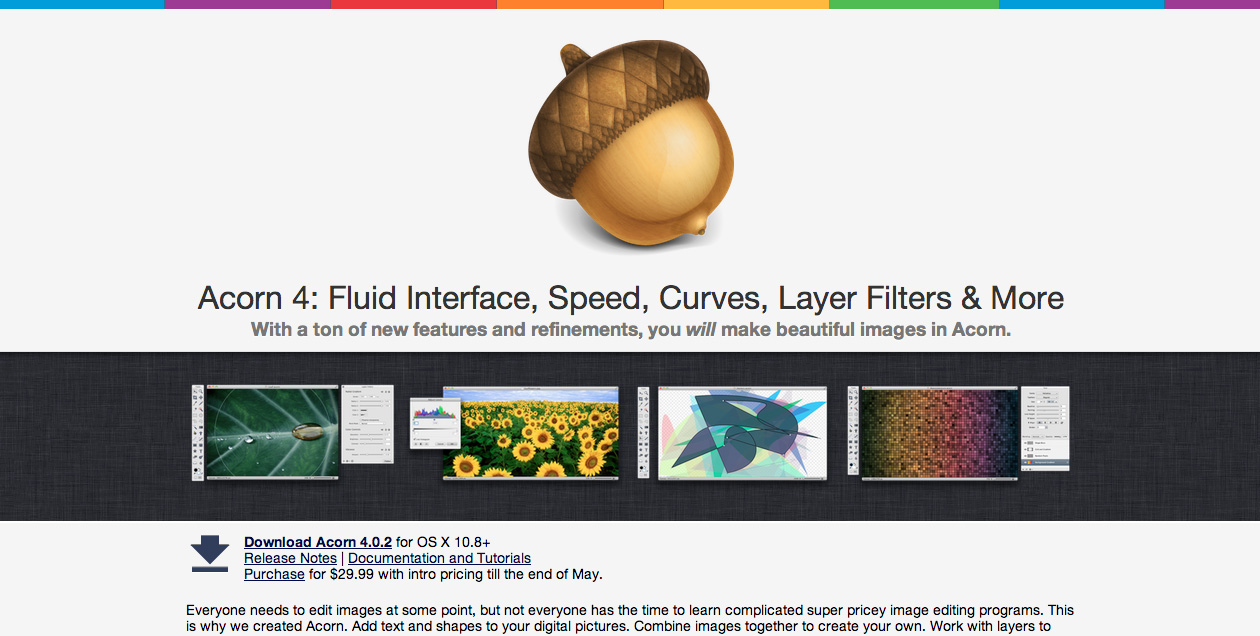The image size is (1260, 636).
Task: View the water droplet leaf screenshot
Action: pyautogui.click(x=293, y=434)
